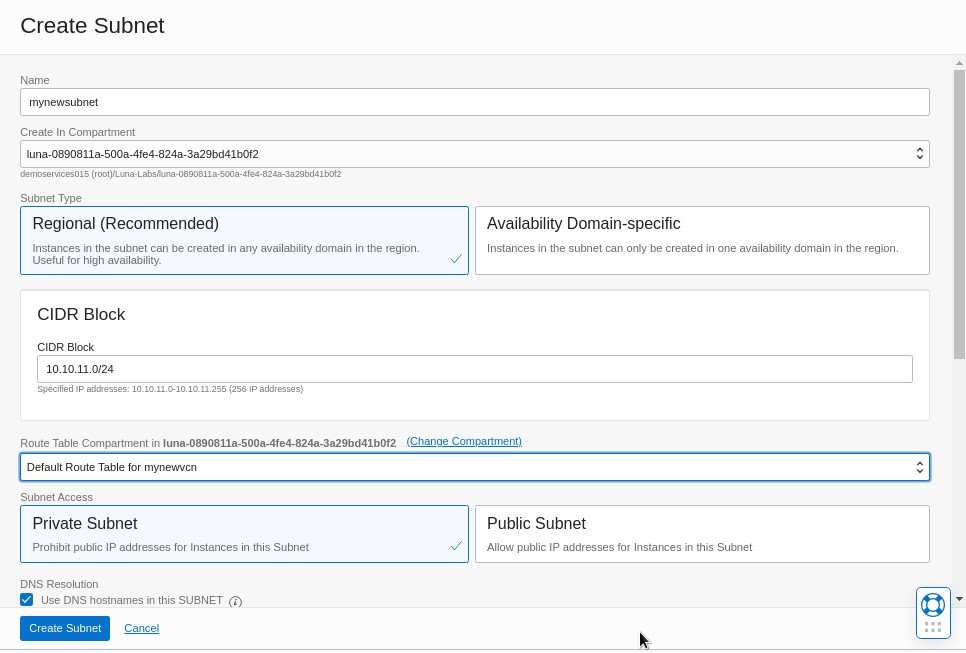Click the Create Subnet button
This screenshot has width=966, height=653.
point(64,628)
